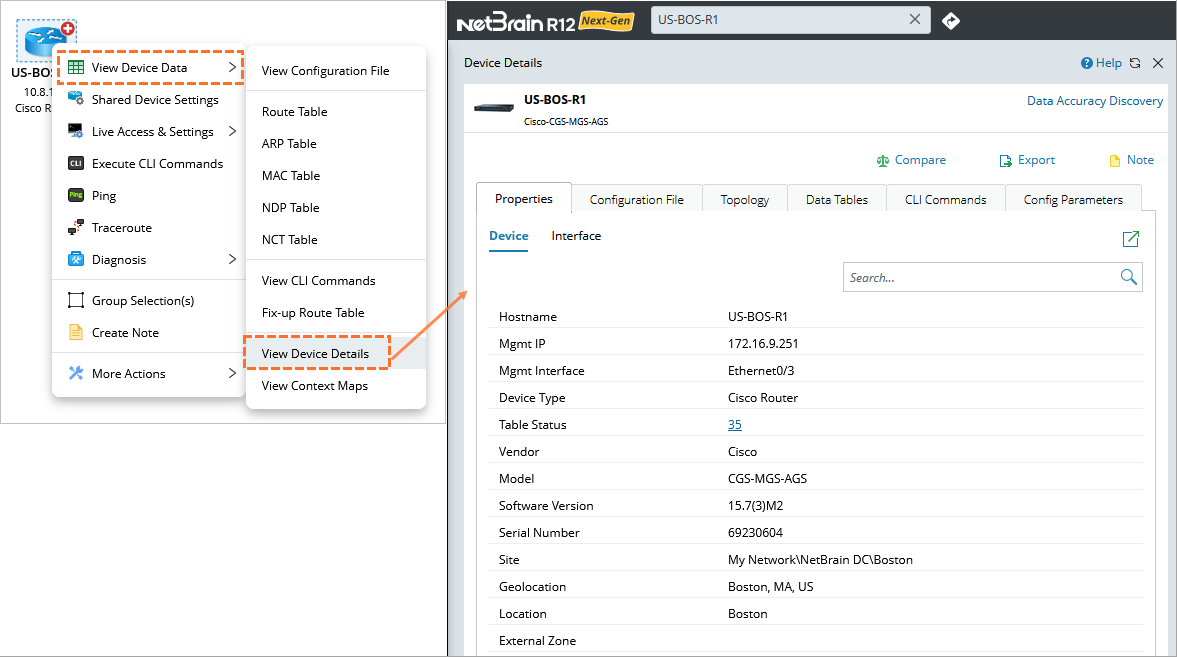The image size is (1177, 657).
Task: Switch to the Topology tab
Action: click(x=745, y=199)
